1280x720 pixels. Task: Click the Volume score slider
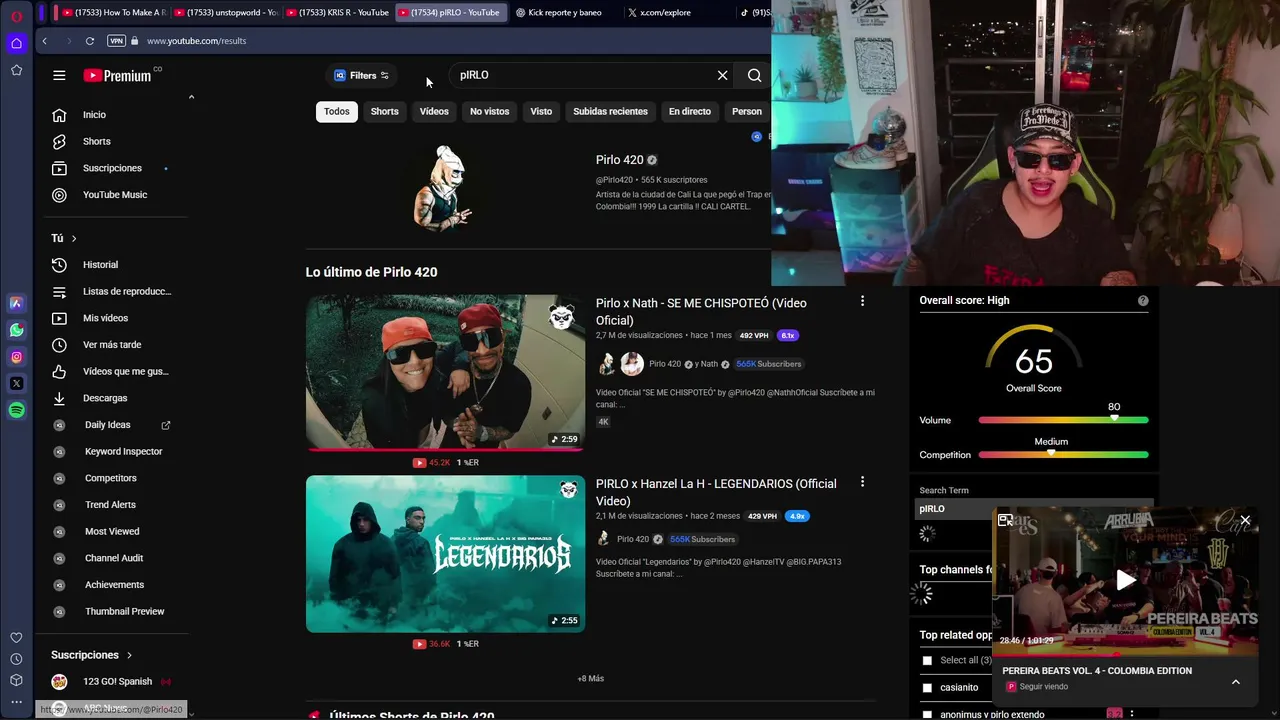click(1064, 420)
